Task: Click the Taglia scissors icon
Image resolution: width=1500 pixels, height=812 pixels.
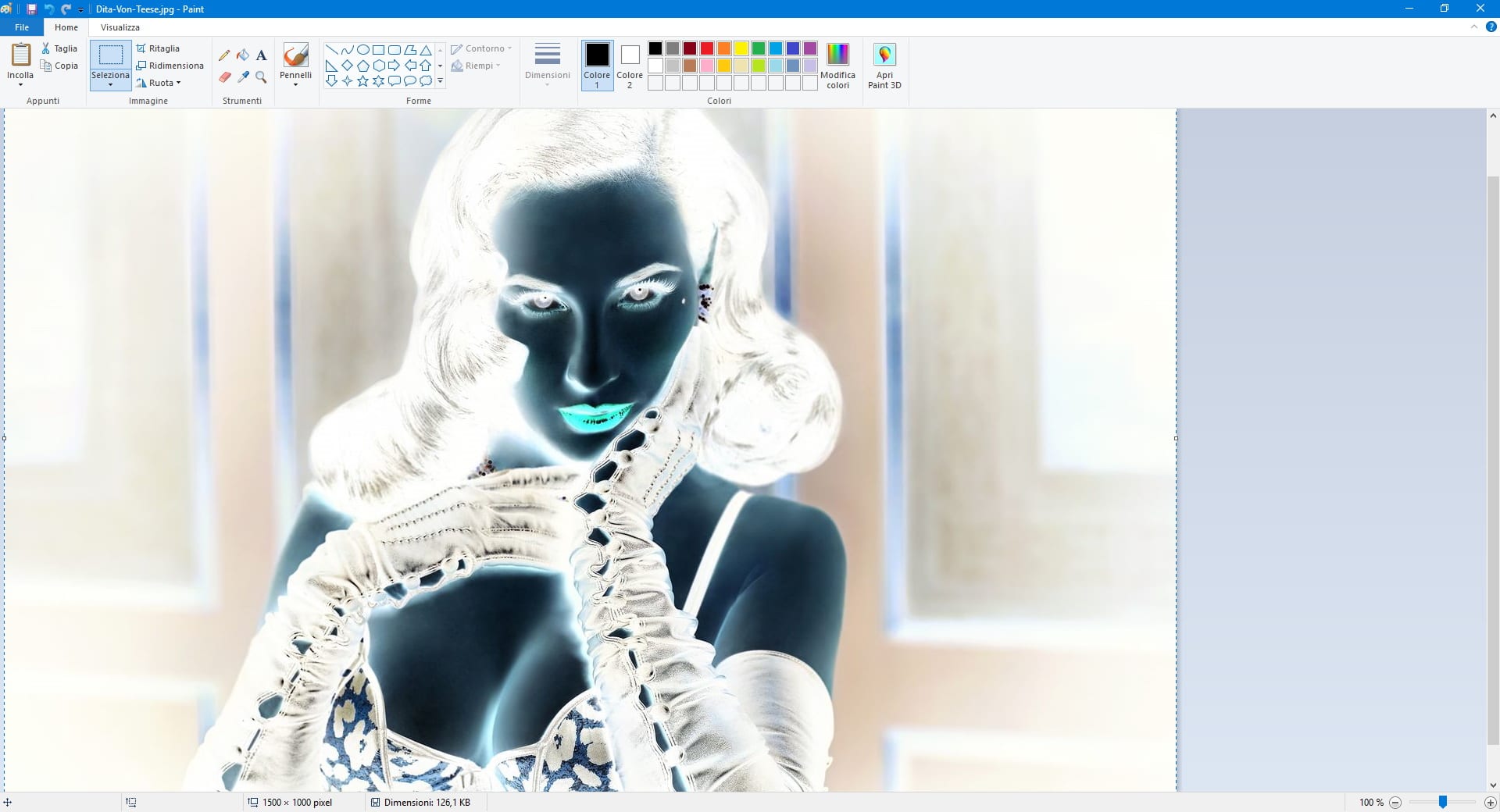Action: [x=46, y=48]
